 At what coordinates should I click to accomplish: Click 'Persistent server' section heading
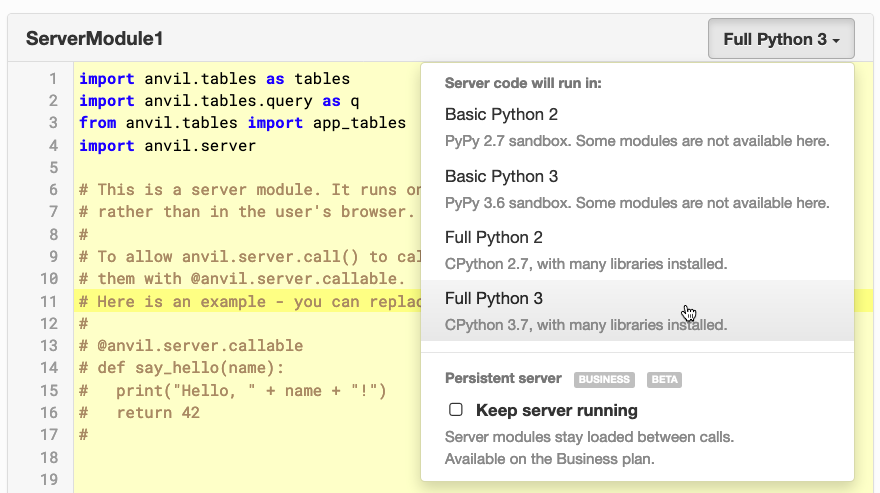click(504, 380)
